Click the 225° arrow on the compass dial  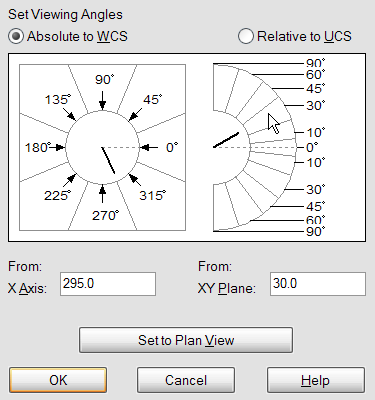[70, 180]
